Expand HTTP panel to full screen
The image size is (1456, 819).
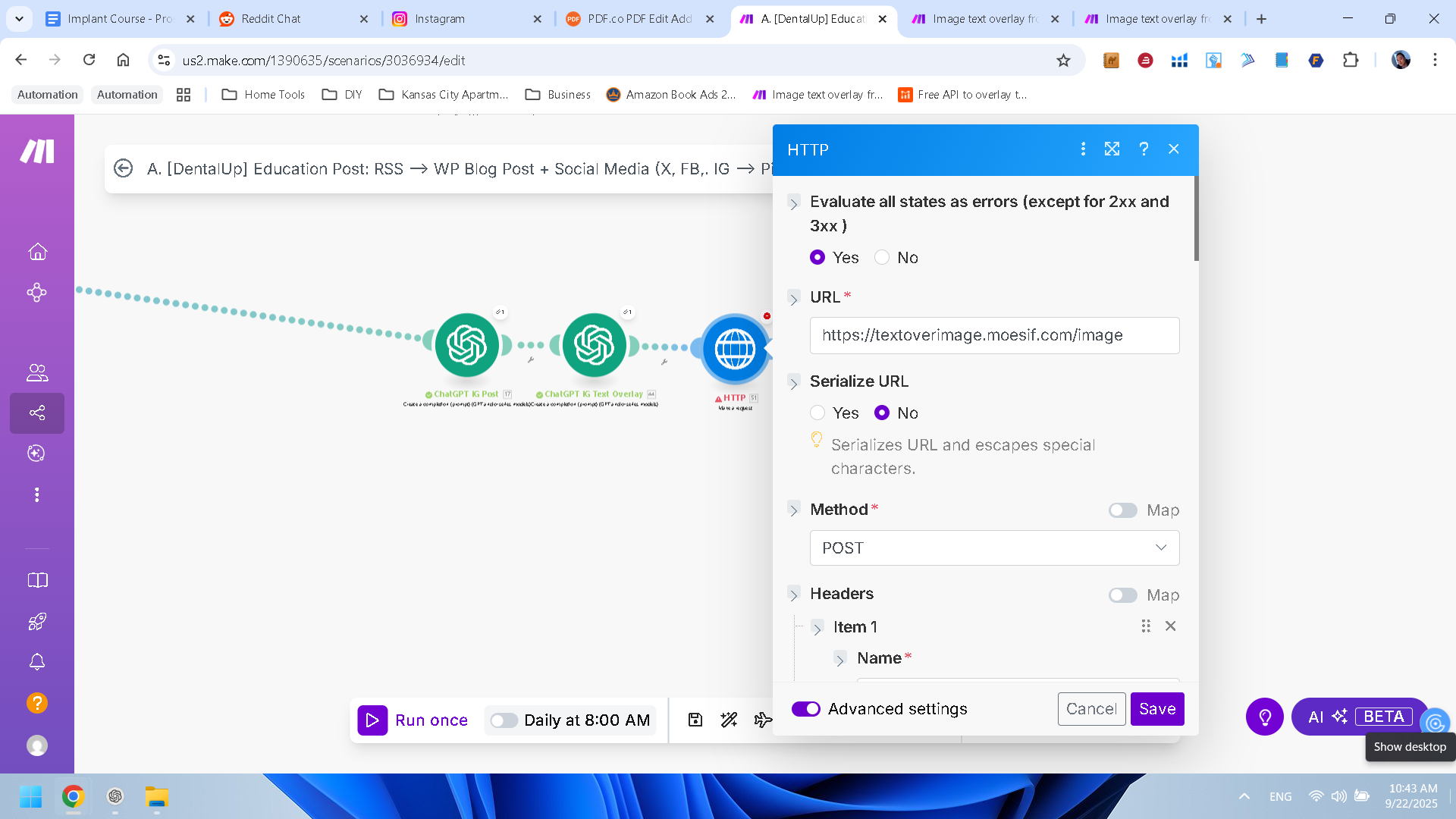click(x=1112, y=149)
